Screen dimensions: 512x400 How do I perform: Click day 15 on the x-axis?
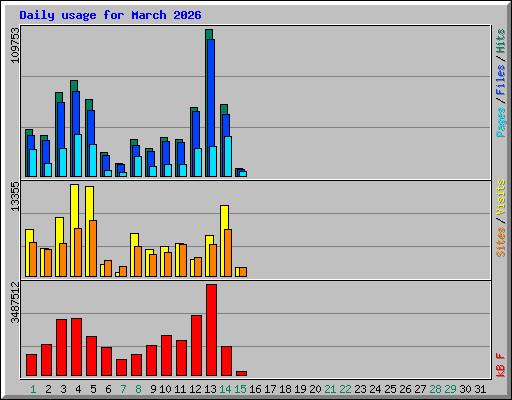[240, 389]
